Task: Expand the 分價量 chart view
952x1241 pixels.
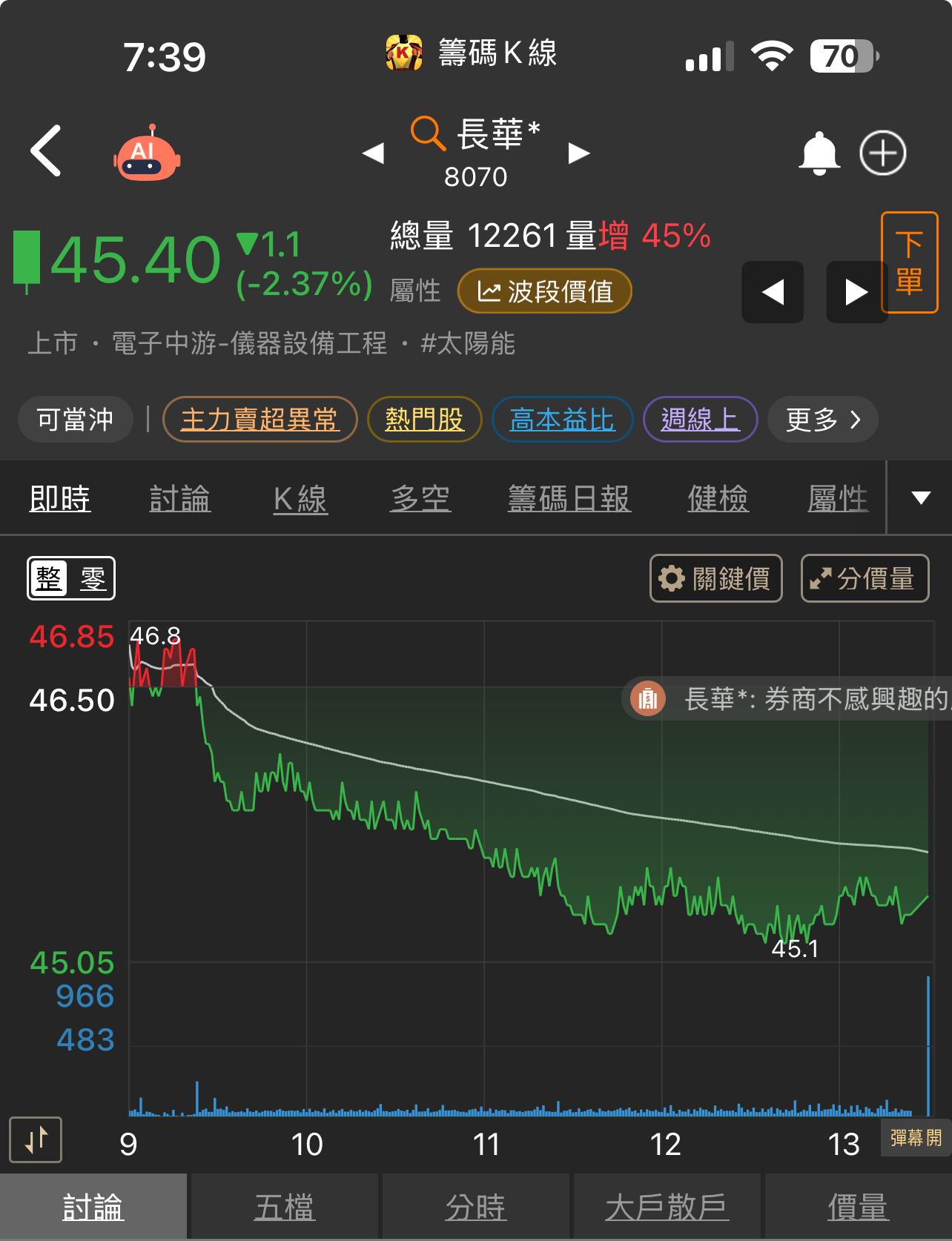Action: point(865,578)
